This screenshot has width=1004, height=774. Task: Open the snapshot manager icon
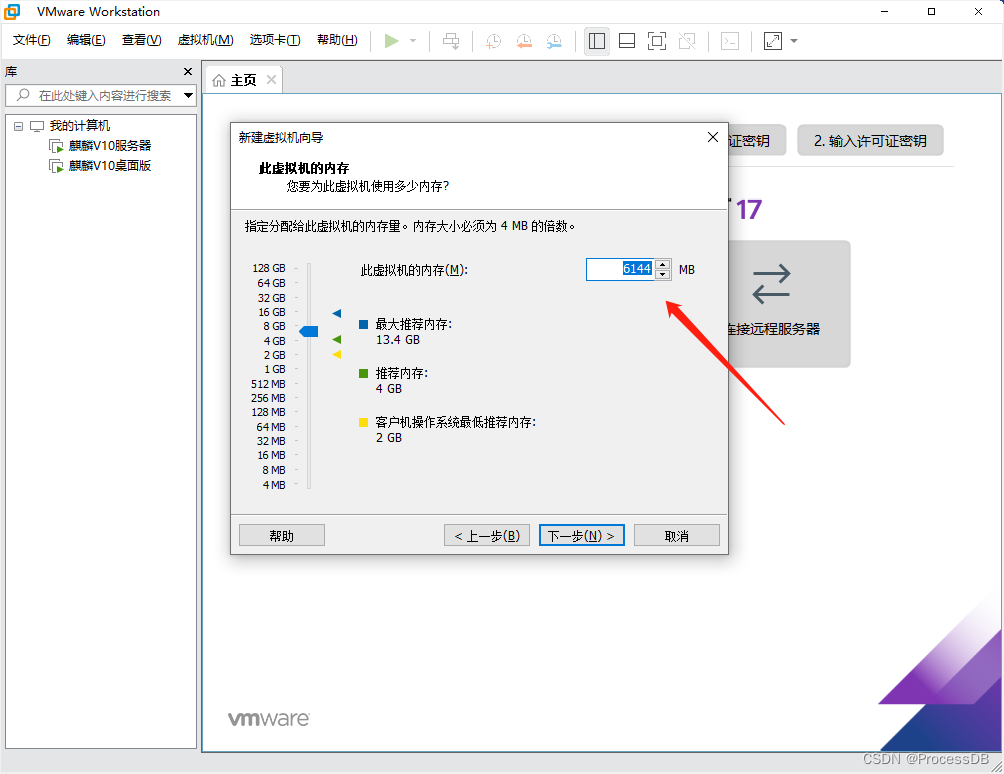pyautogui.click(x=555, y=41)
